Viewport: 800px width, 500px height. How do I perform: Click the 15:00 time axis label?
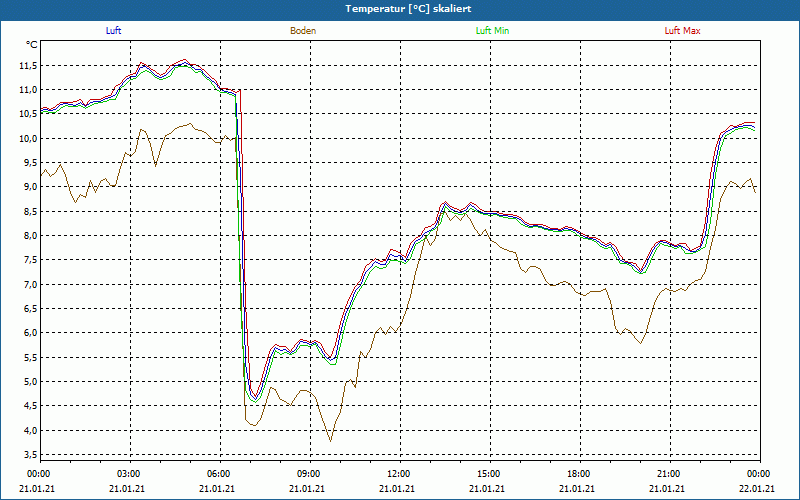click(x=488, y=474)
